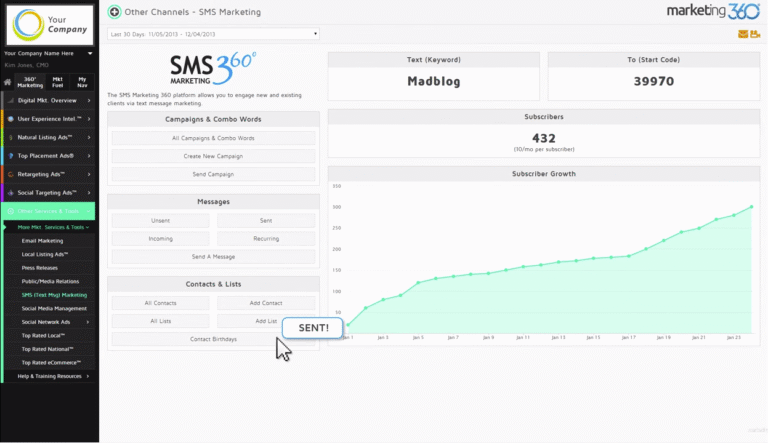This screenshot has height=443, width=768.
Task: Click Send Campaign button
Action: pos(213,174)
